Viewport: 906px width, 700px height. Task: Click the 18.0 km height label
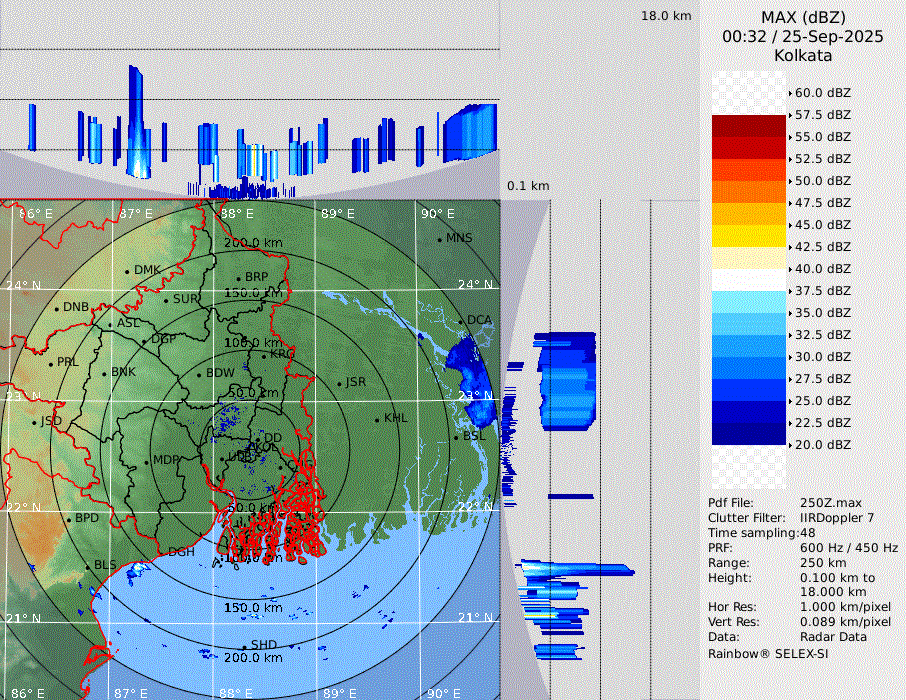666,16
